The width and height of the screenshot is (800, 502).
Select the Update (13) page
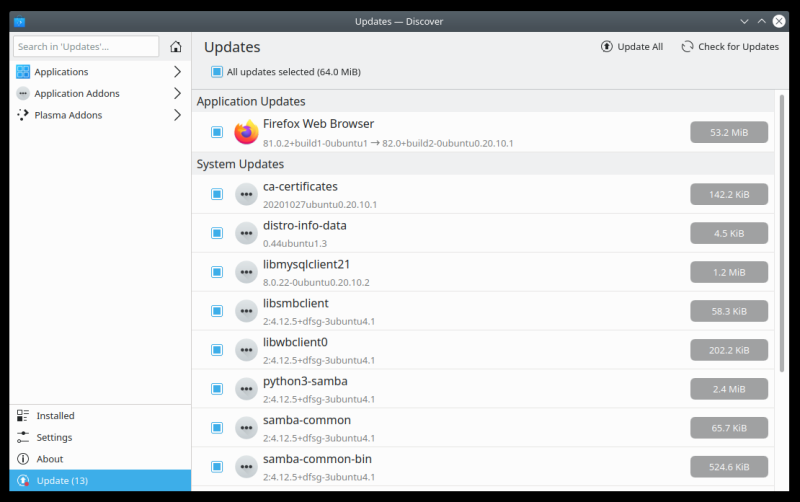pyautogui.click(x=100, y=481)
